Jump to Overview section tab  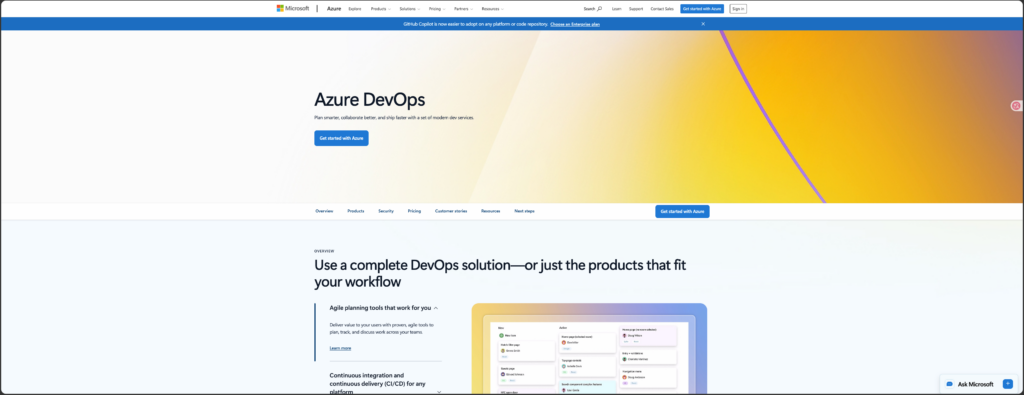click(324, 212)
